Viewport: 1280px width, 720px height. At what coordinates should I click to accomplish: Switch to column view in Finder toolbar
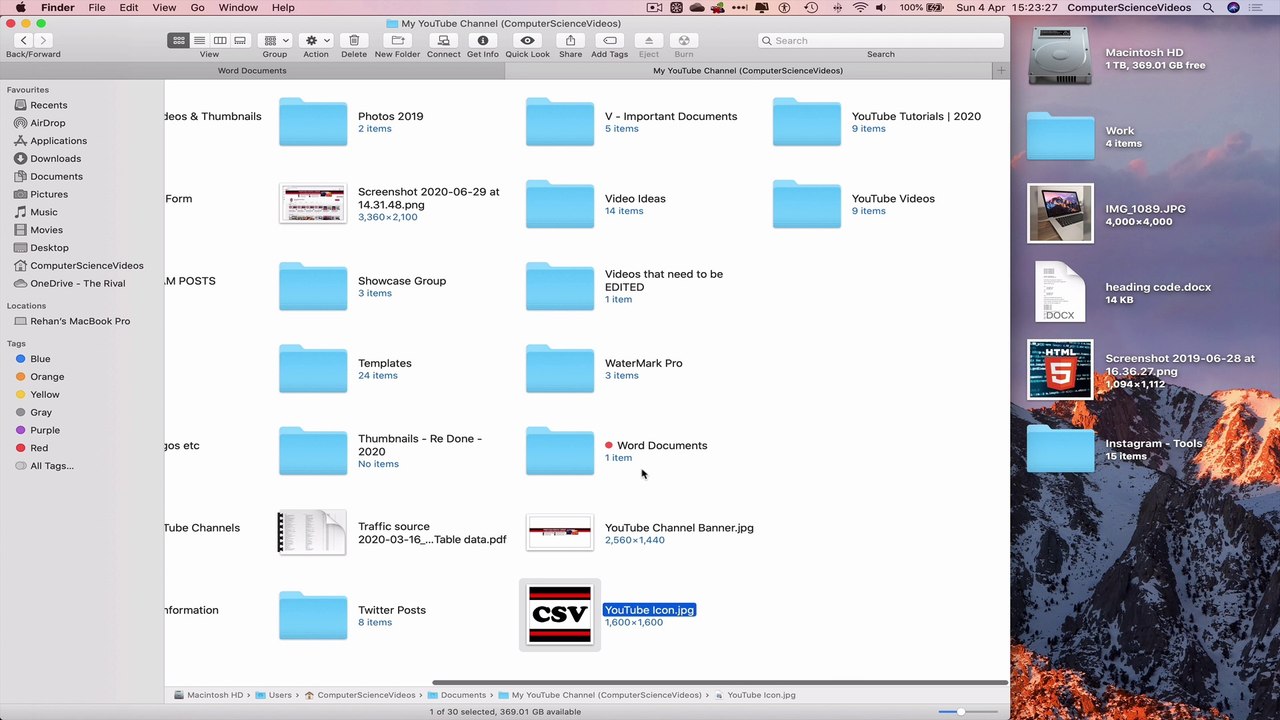click(x=220, y=40)
